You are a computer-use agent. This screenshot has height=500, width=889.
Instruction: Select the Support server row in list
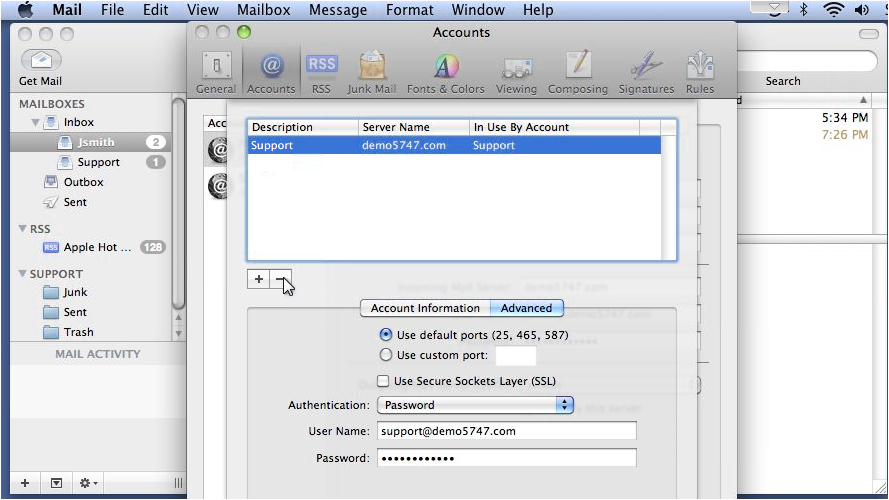(454, 145)
